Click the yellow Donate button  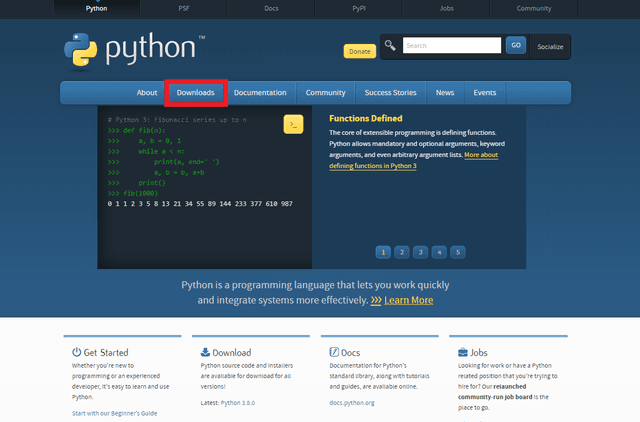[360, 51]
